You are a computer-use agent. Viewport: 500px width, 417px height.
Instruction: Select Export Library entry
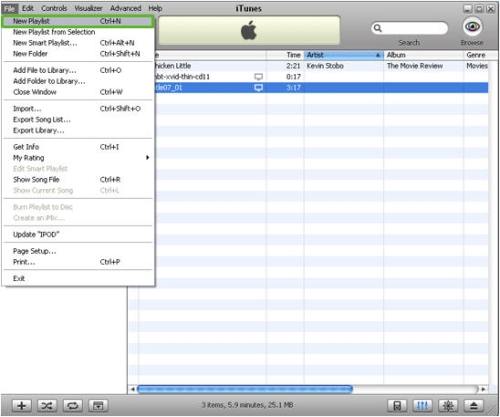click(x=78, y=130)
